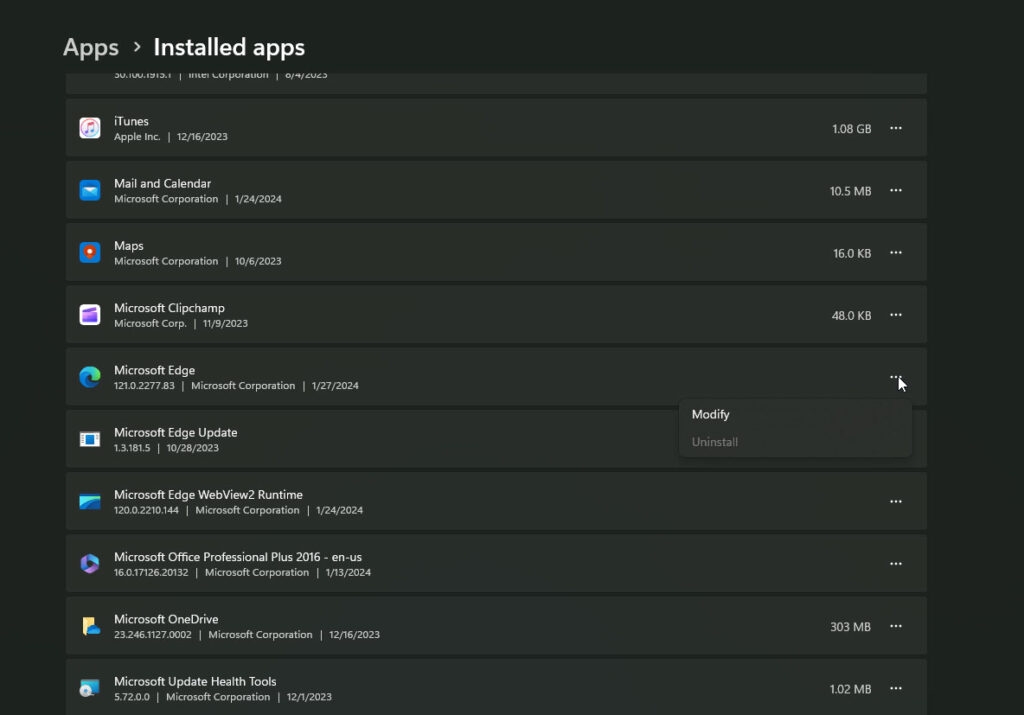The image size is (1024, 715).
Task: Click the 16.0 KB size of Maps
Action: coord(852,253)
